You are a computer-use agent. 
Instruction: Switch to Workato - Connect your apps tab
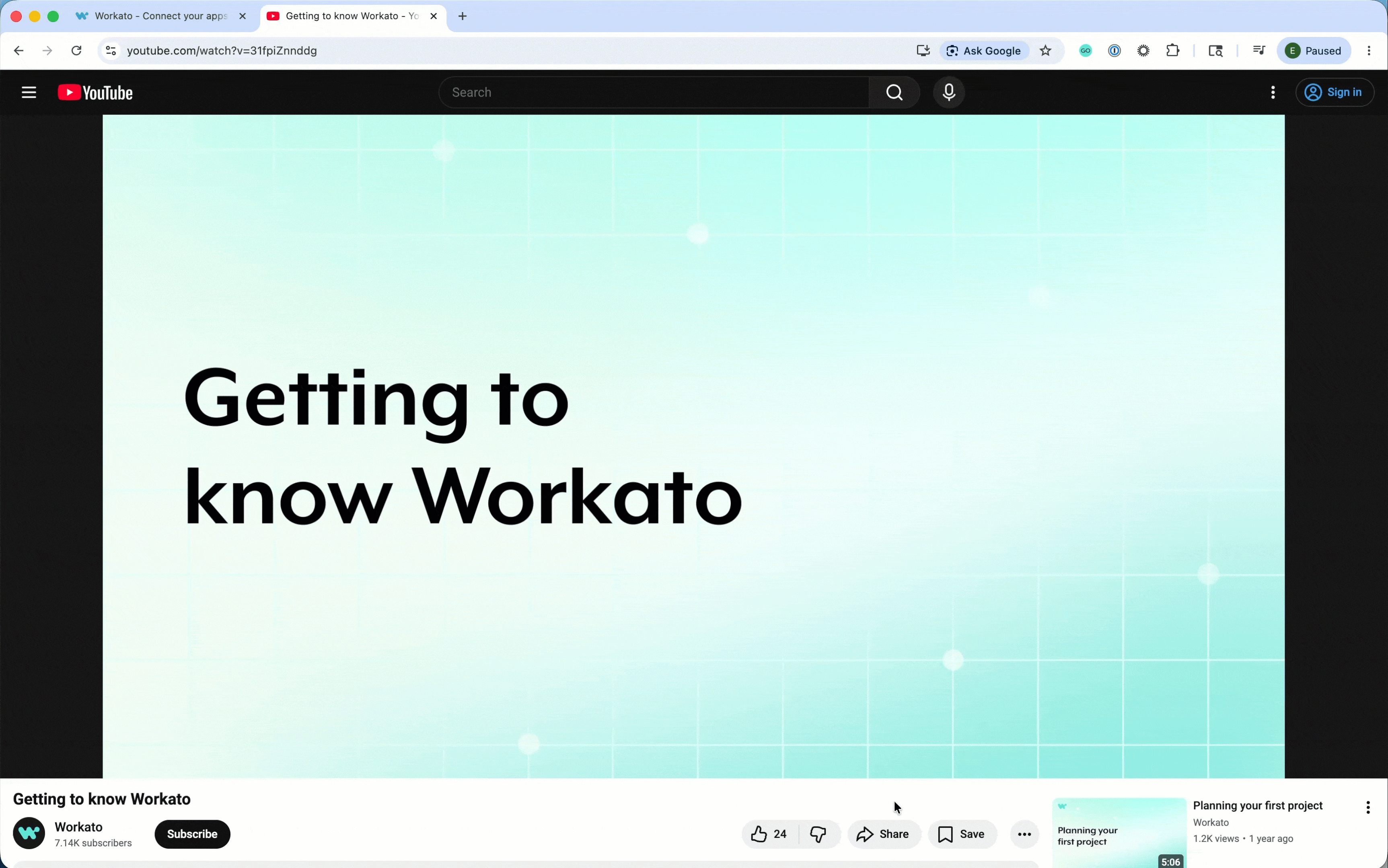pyautogui.click(x=161, y=16)
